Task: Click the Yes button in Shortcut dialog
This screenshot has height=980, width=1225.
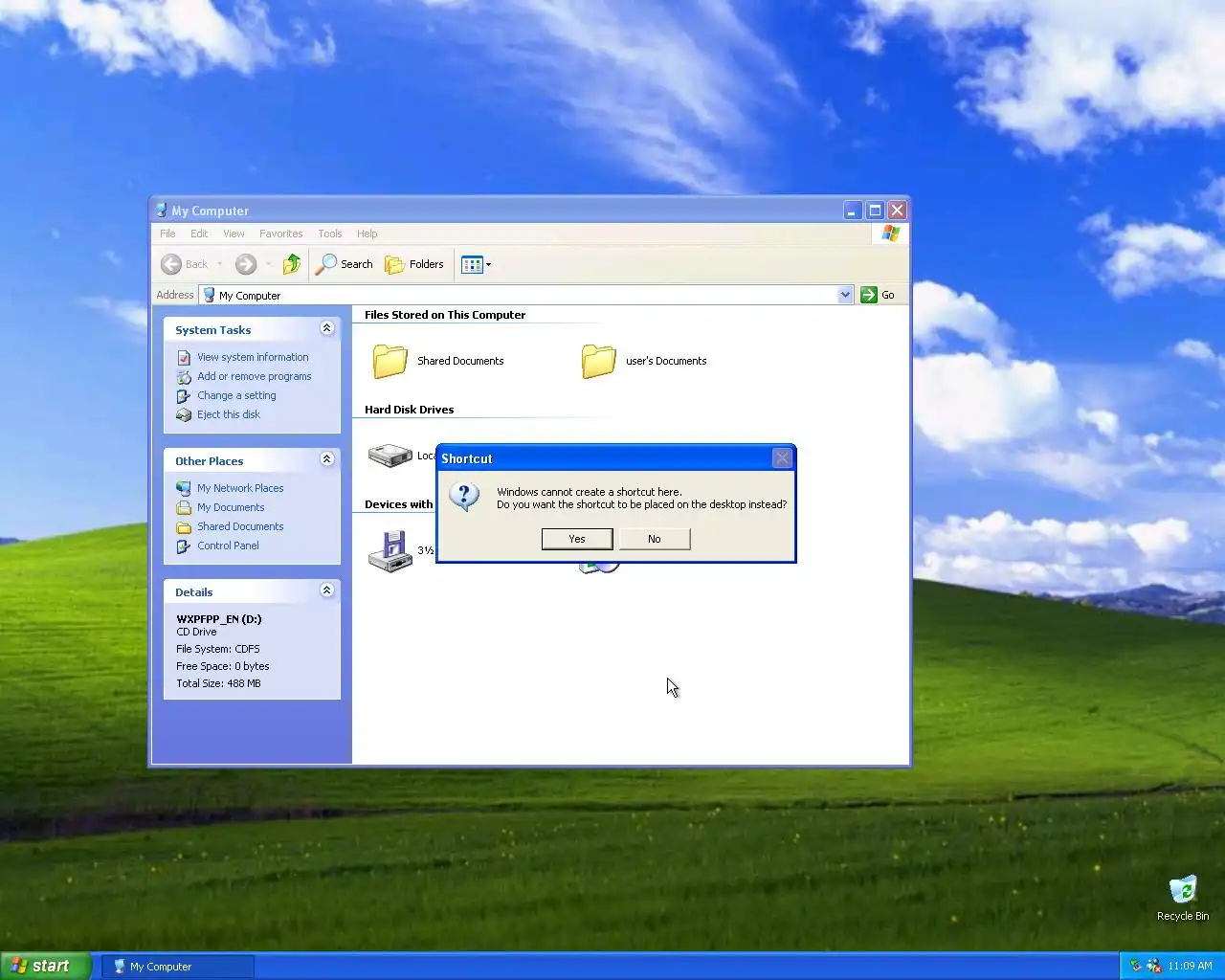Action: (577, 539)
